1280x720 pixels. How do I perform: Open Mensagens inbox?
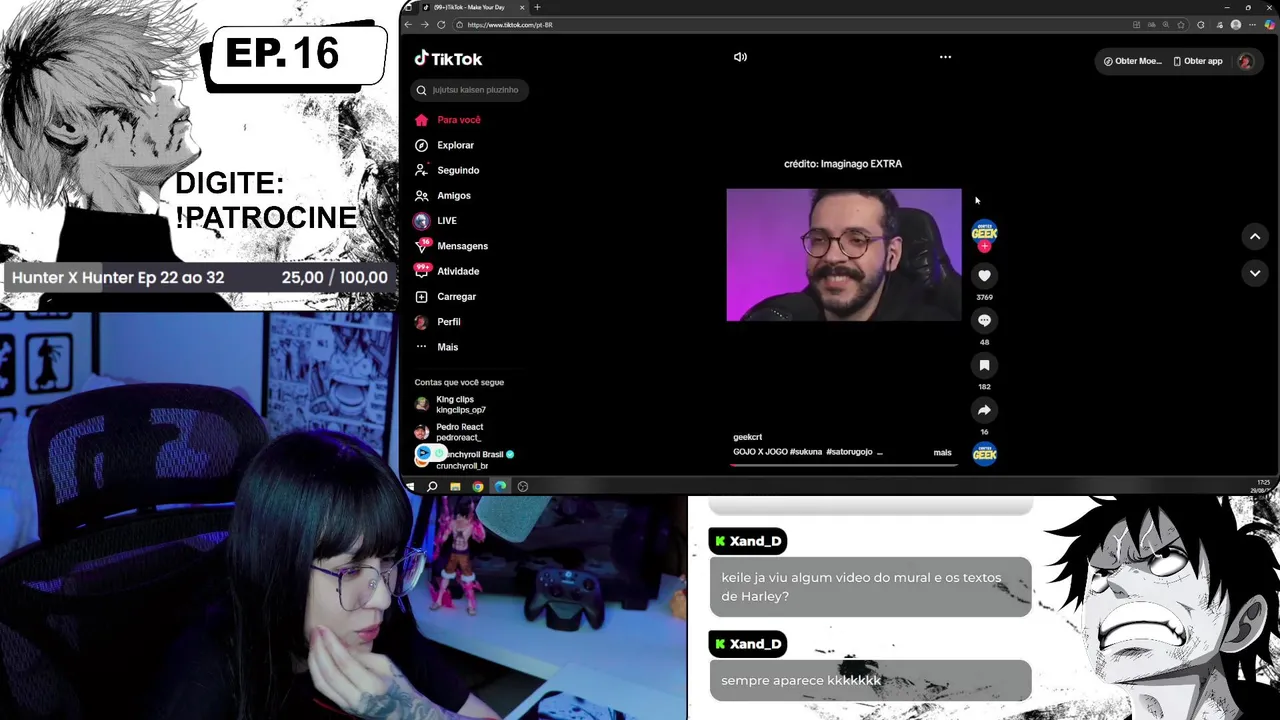(451, 246)
